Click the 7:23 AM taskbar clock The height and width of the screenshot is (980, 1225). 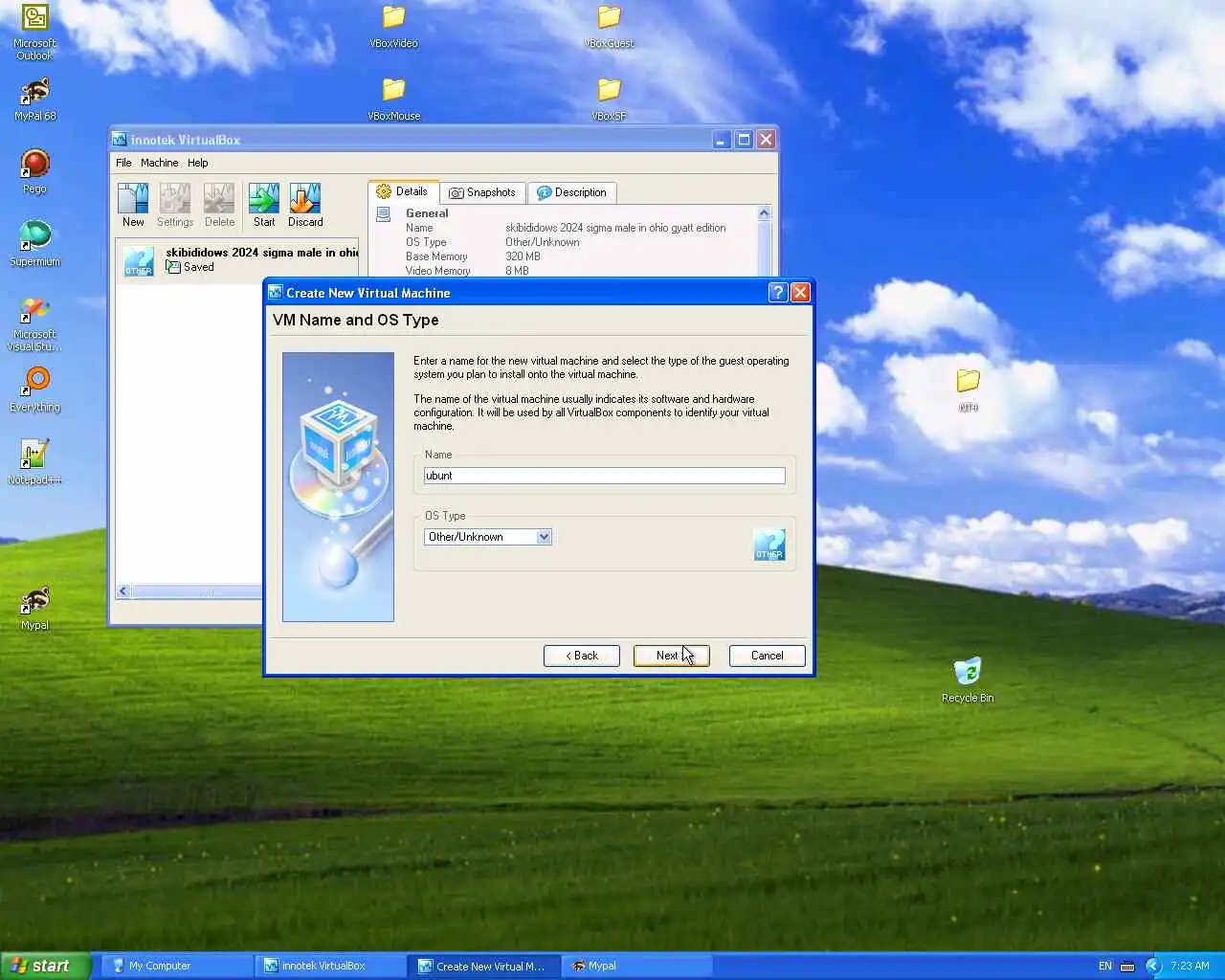click(x=1190, y=966)
